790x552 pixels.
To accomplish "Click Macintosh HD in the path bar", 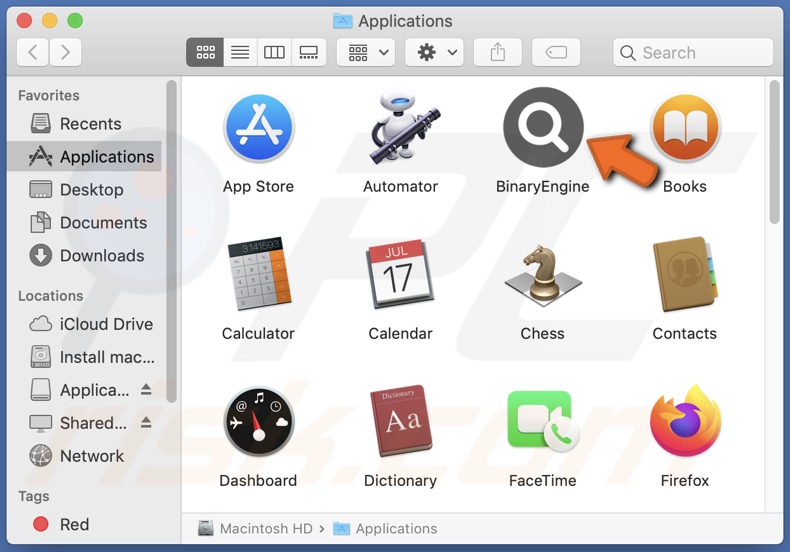I will tap(255, 528).
